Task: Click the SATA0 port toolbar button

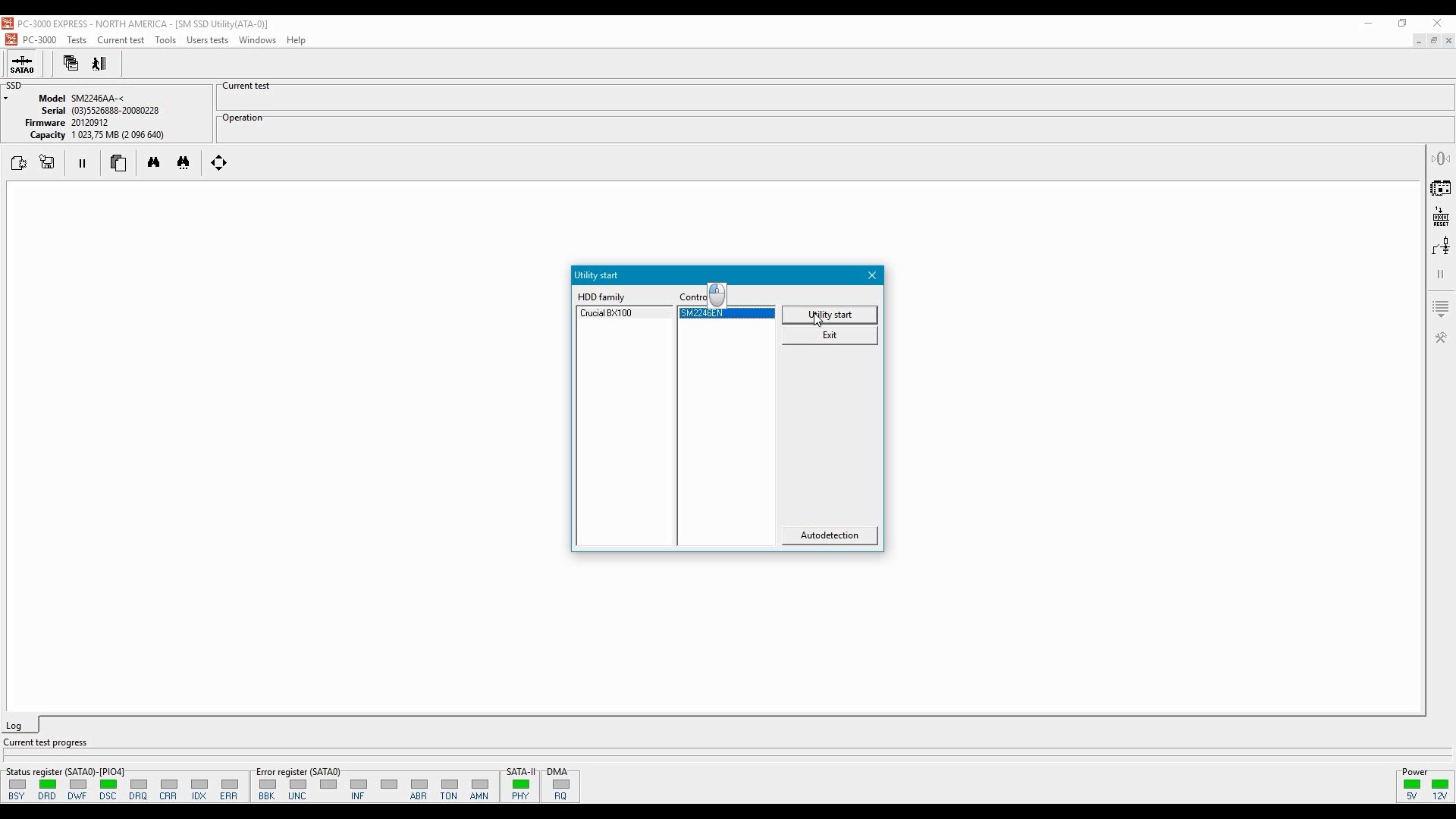Action: tap(22, 64)
